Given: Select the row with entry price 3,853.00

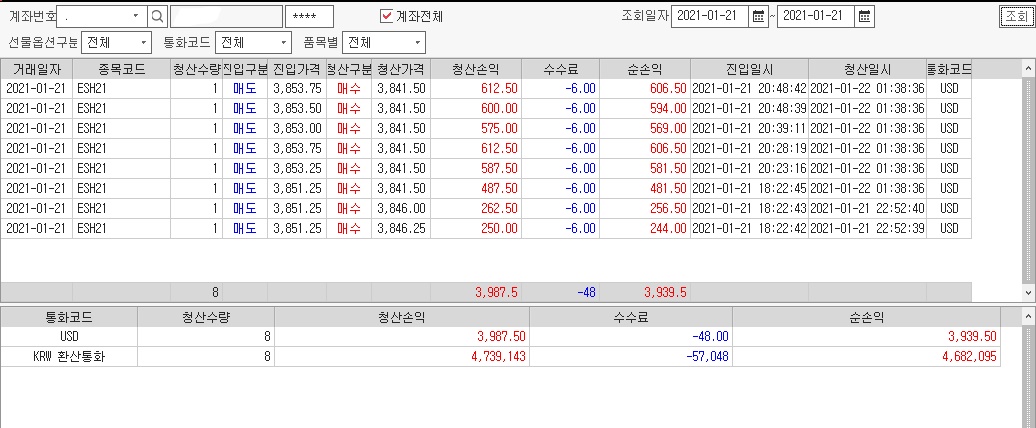Looking at the screenshot, I should [486, 128].
